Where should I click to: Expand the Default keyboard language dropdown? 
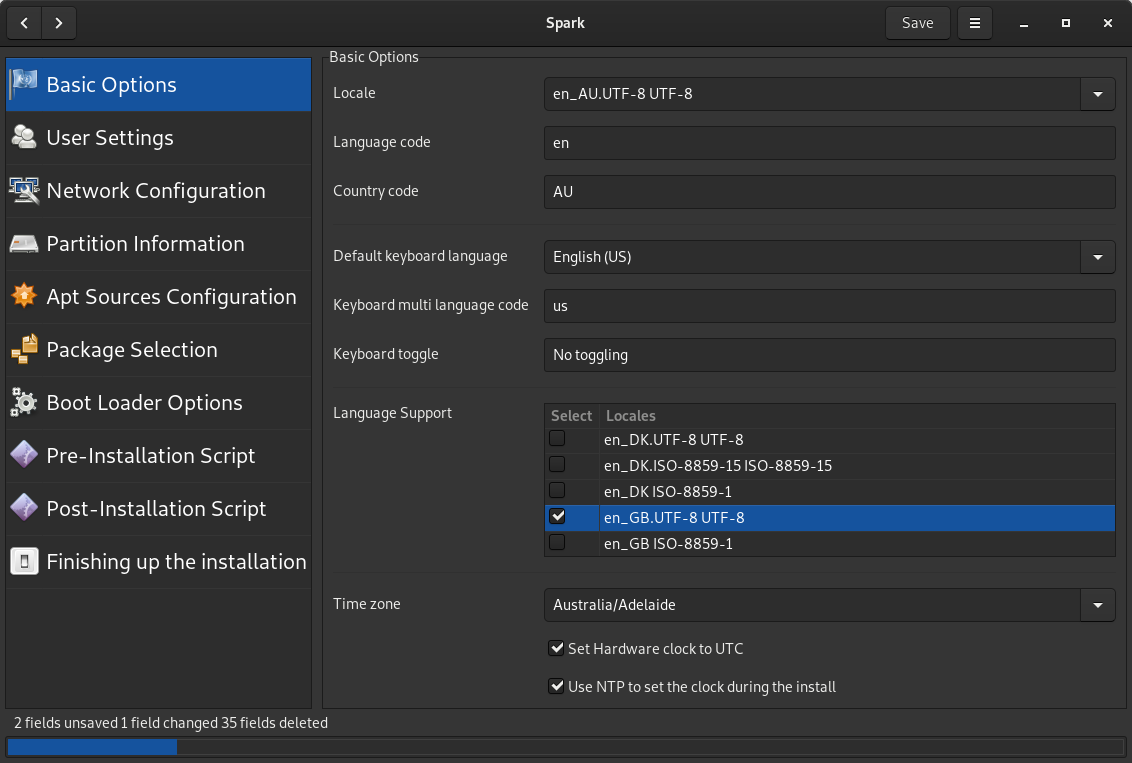coord(1097,257)
